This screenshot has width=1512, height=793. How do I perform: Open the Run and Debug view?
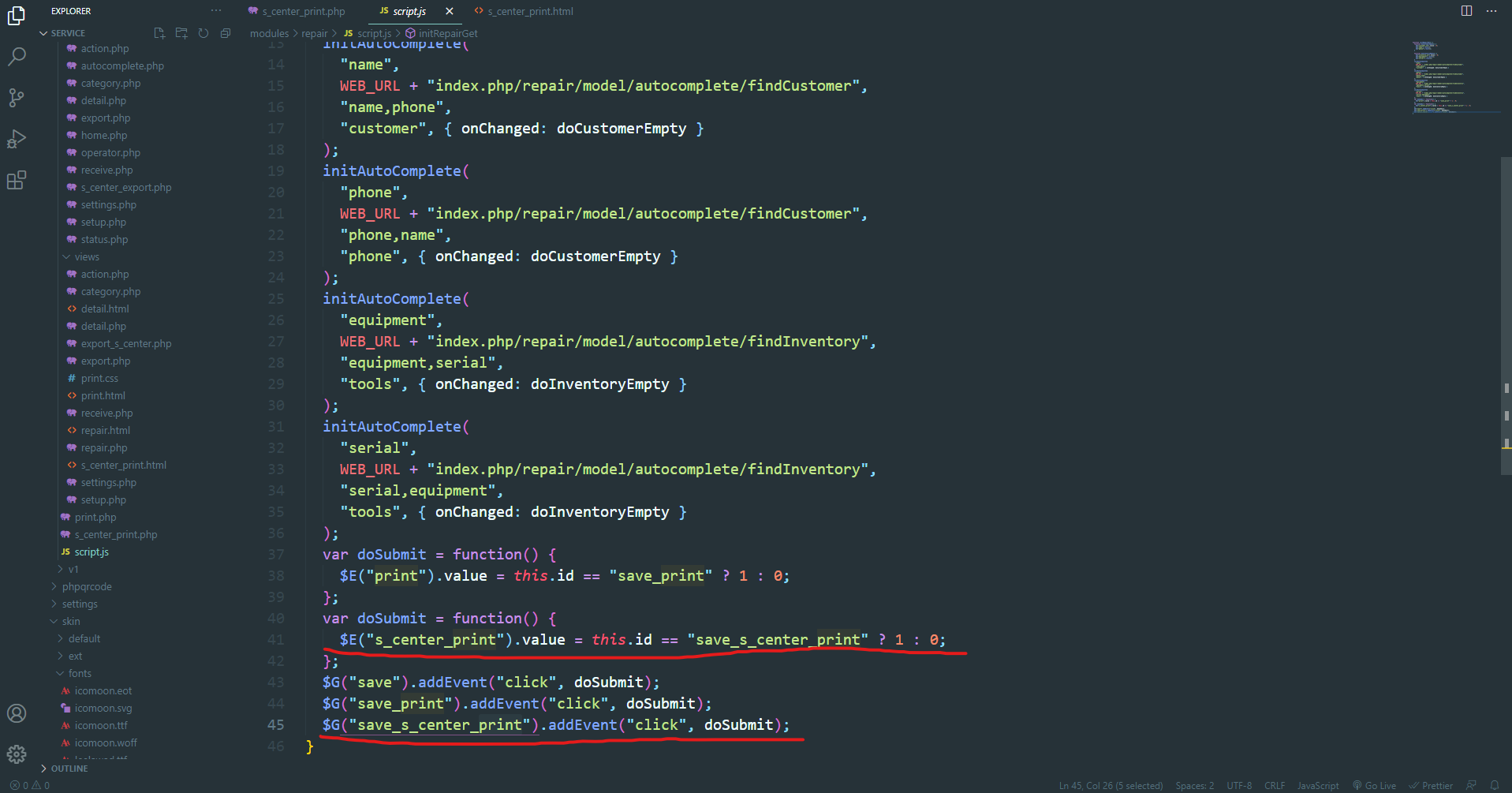17,139
